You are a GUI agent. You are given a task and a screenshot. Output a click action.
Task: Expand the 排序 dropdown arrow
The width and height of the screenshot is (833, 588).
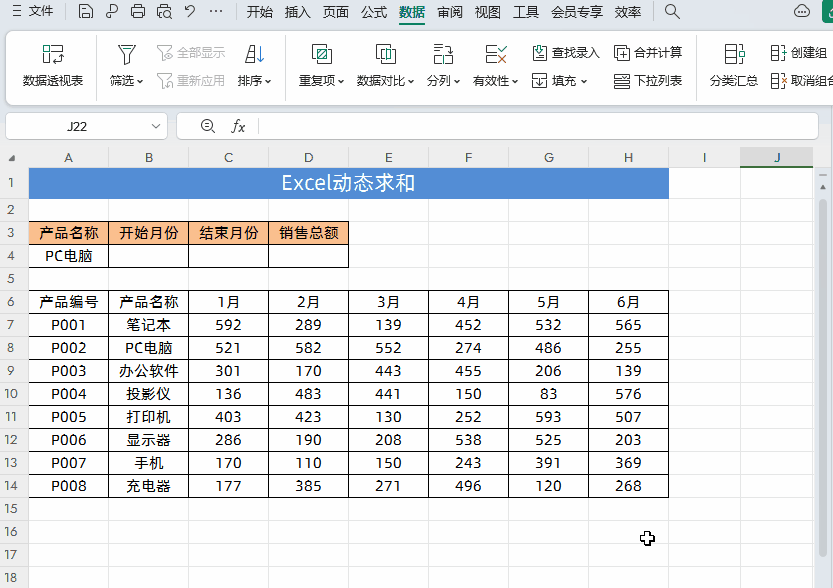(x=268, y=81)
